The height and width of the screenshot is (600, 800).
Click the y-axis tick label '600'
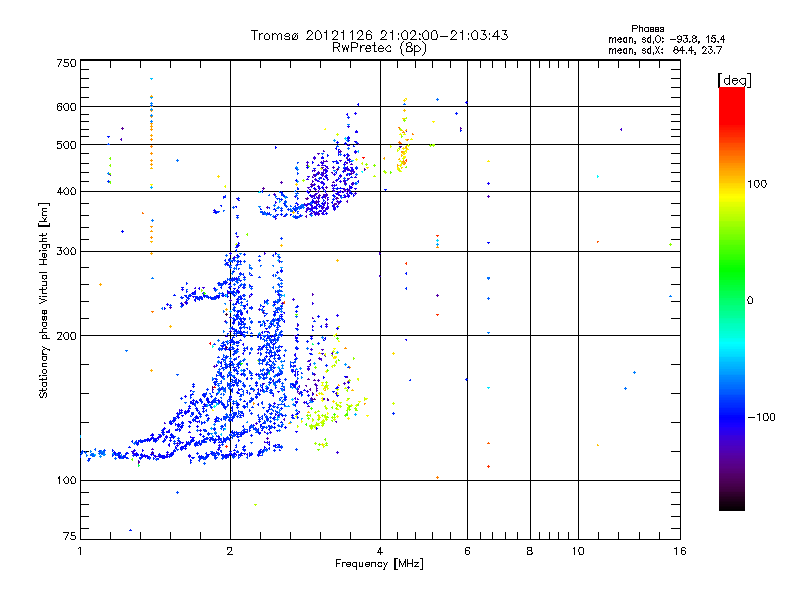[x=66, y=107]
